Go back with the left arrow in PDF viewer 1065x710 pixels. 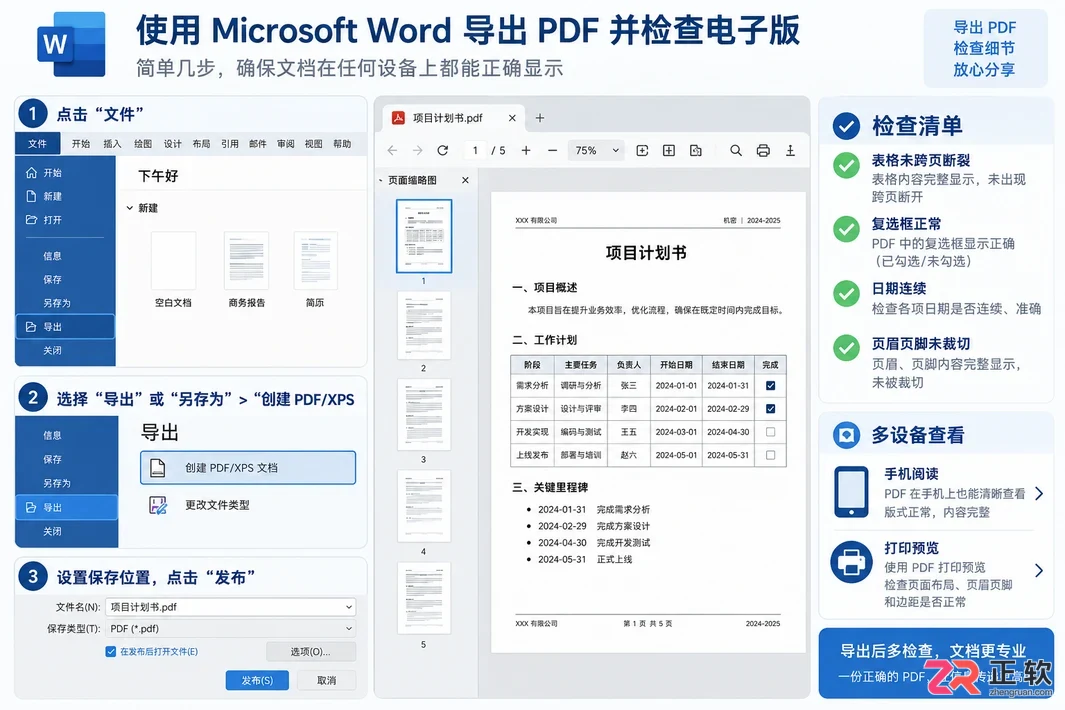(393, 150)
